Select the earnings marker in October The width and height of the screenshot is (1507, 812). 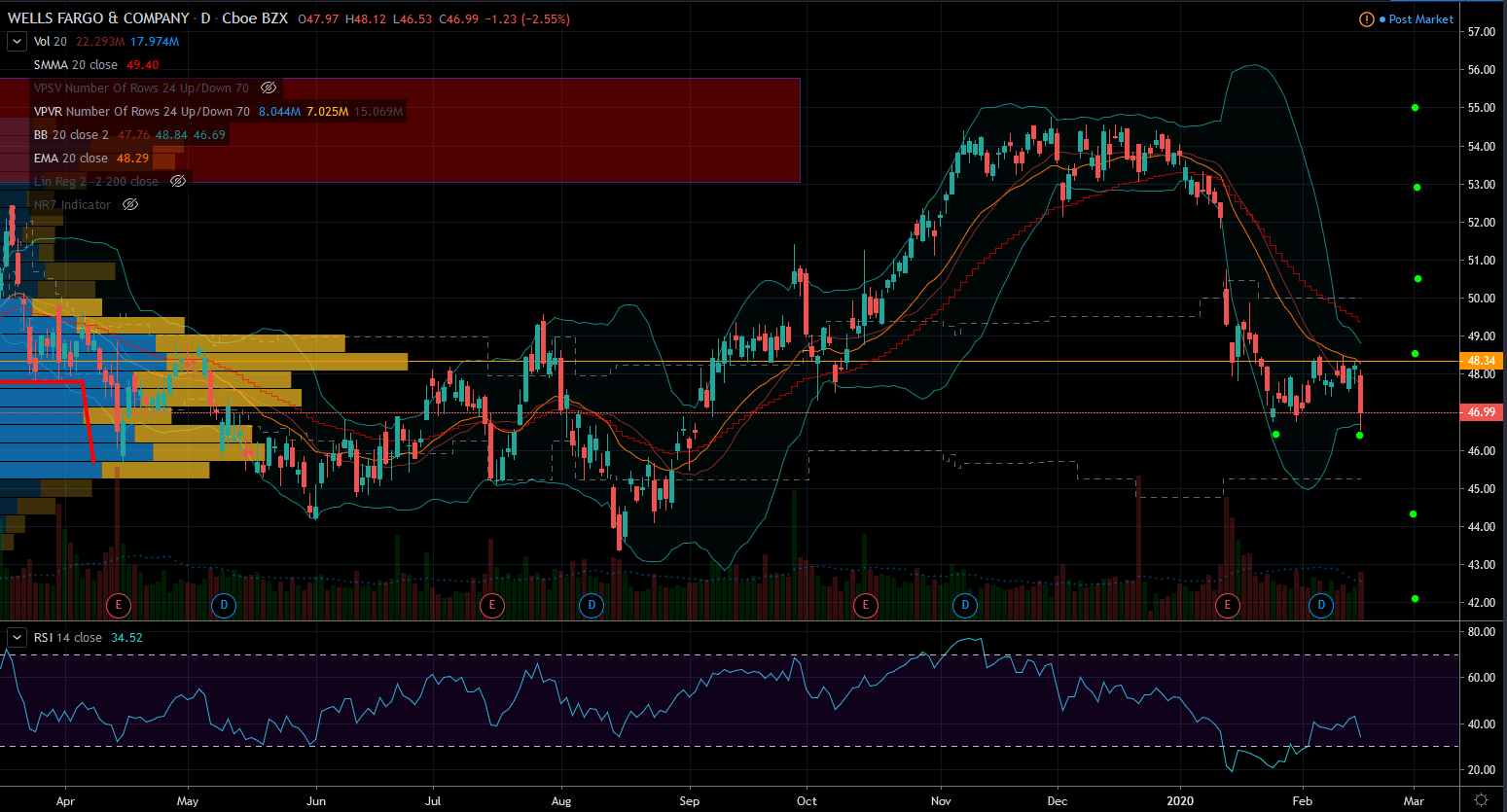865,605
